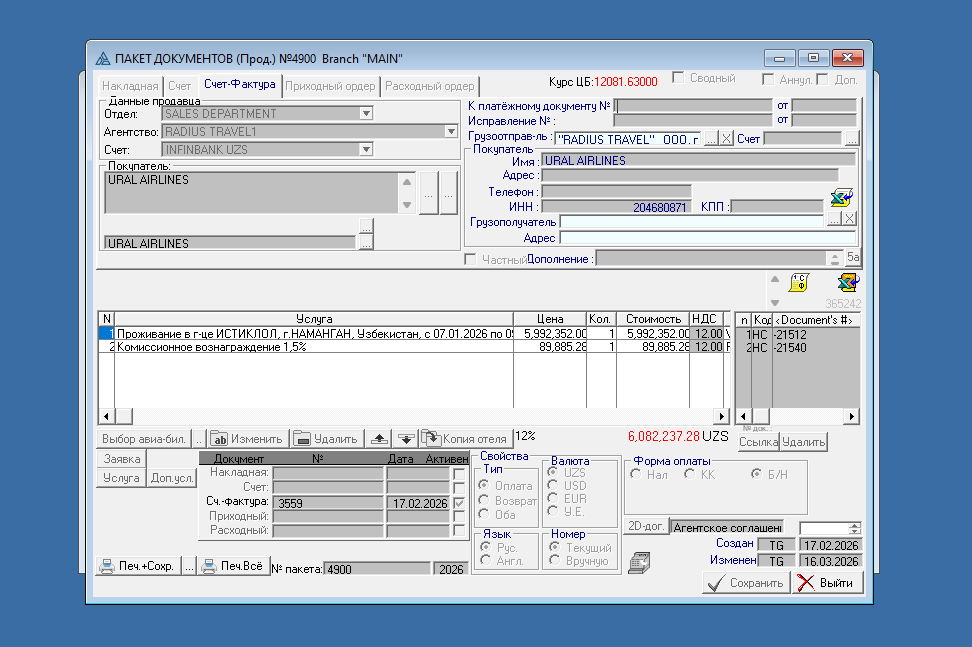Toggle the Частный checkbox
Image resolution: width=972 pixels, height=647 pixels.
click(471, 259)
